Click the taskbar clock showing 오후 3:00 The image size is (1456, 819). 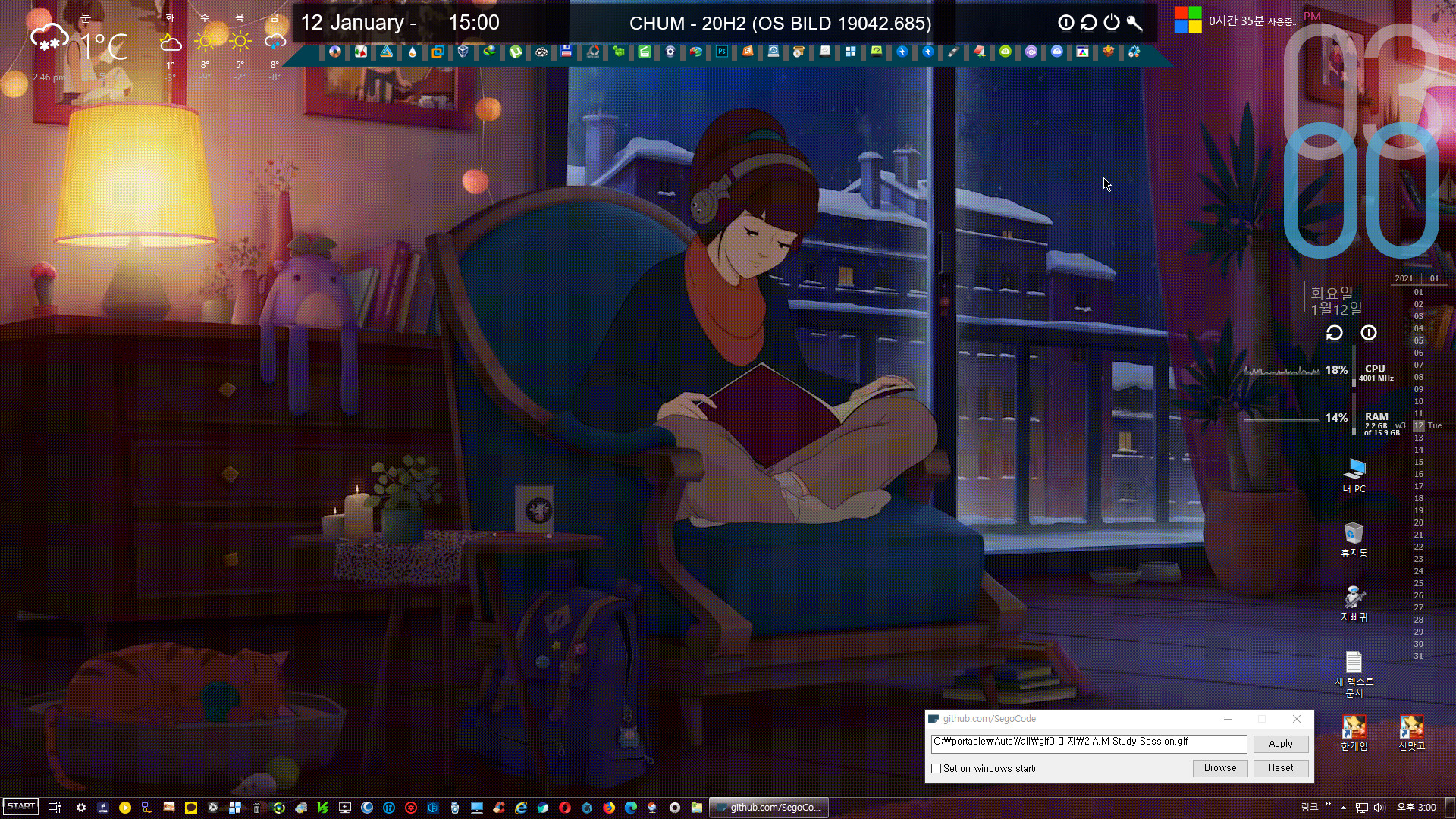click(x=1417, y=808)
